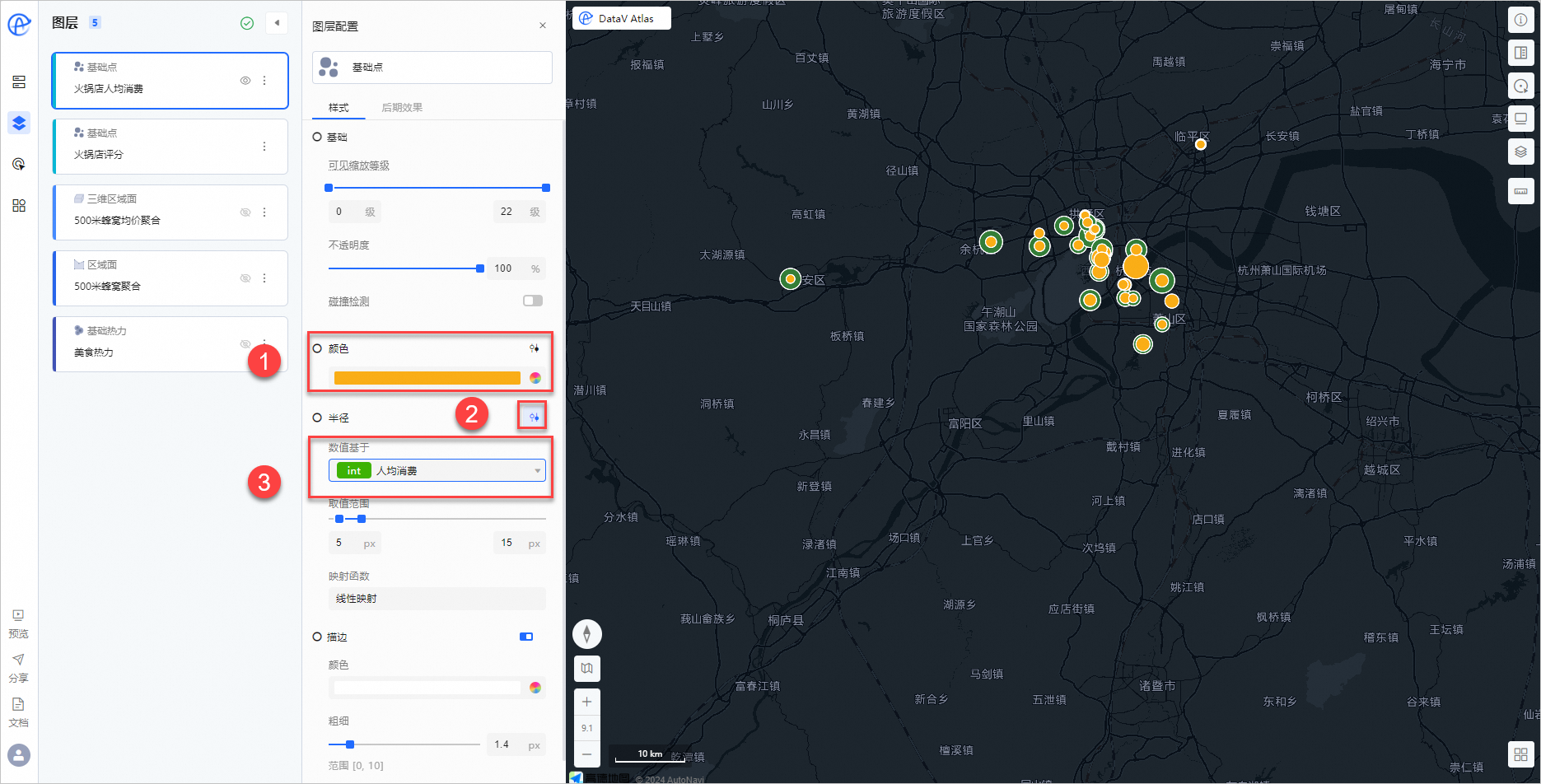The height and width of the screenshot is (784, 1541).
Task: Open the stroke color palette picker icon
Action: (535, 688)
